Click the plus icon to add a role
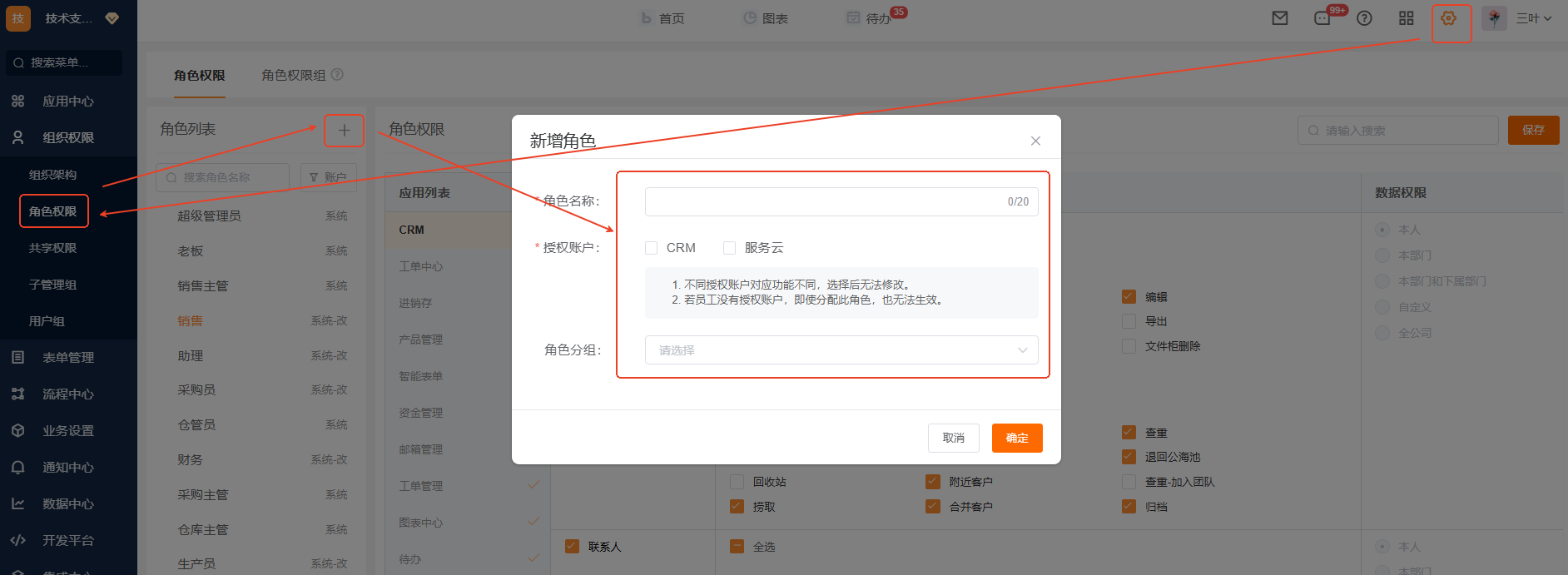1568x575 pixels. pos(344,130)
